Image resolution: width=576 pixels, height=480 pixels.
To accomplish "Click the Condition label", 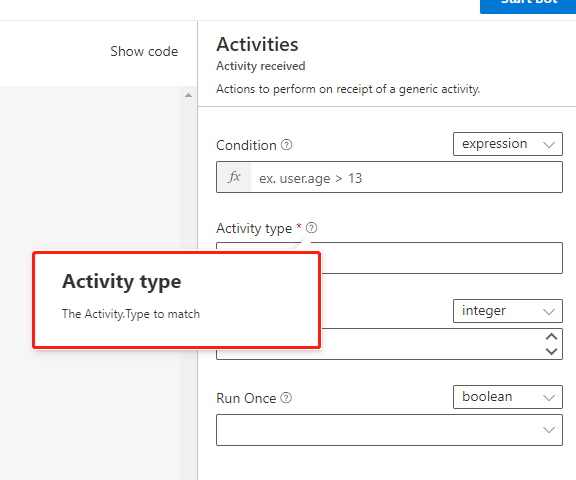I will click(x=246, y=145).
